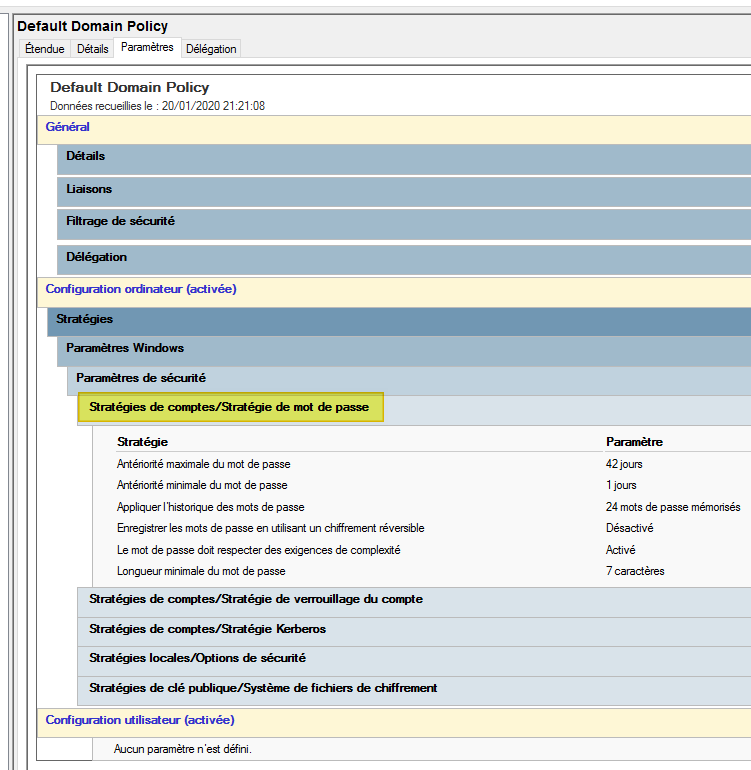Expand the Liaisons section bar
The image size is (751, 770).
[89, 189]
